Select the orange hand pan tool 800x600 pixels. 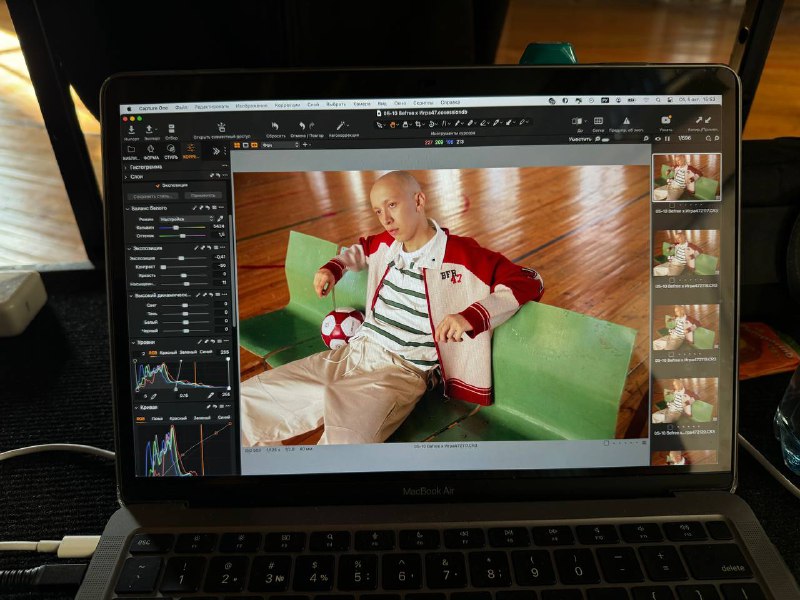point(393,124)
